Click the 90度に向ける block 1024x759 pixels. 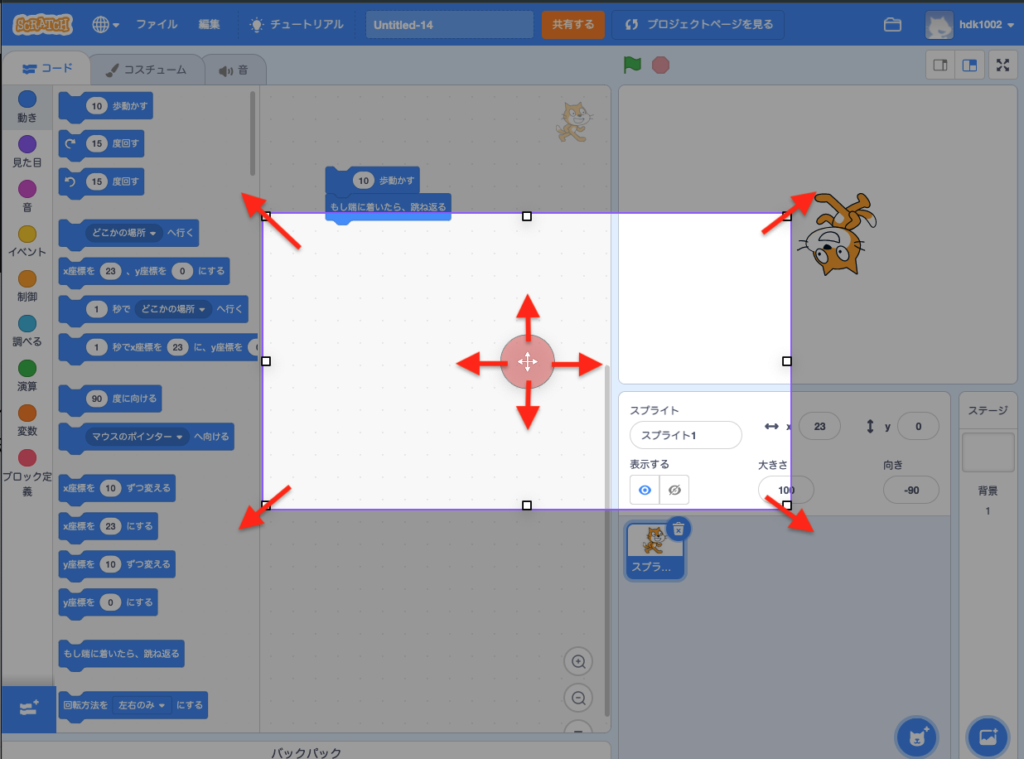(110, 399)
